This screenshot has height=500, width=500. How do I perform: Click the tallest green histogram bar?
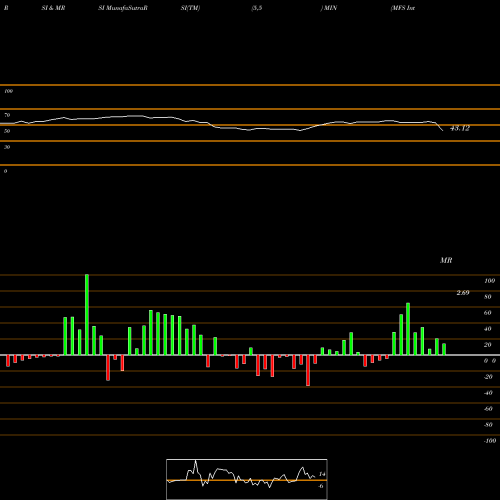[87, 315]
